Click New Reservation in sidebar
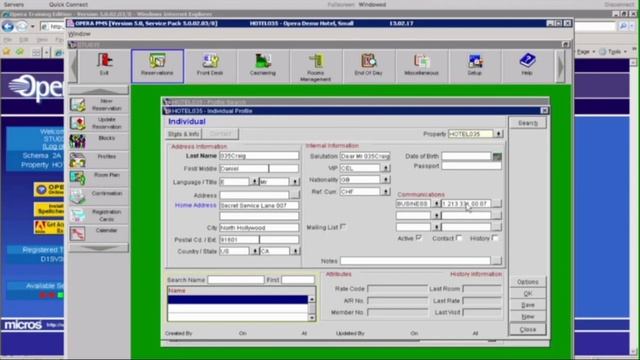The height and width of the screenshot is (360, 640). [x=98, y=105]
